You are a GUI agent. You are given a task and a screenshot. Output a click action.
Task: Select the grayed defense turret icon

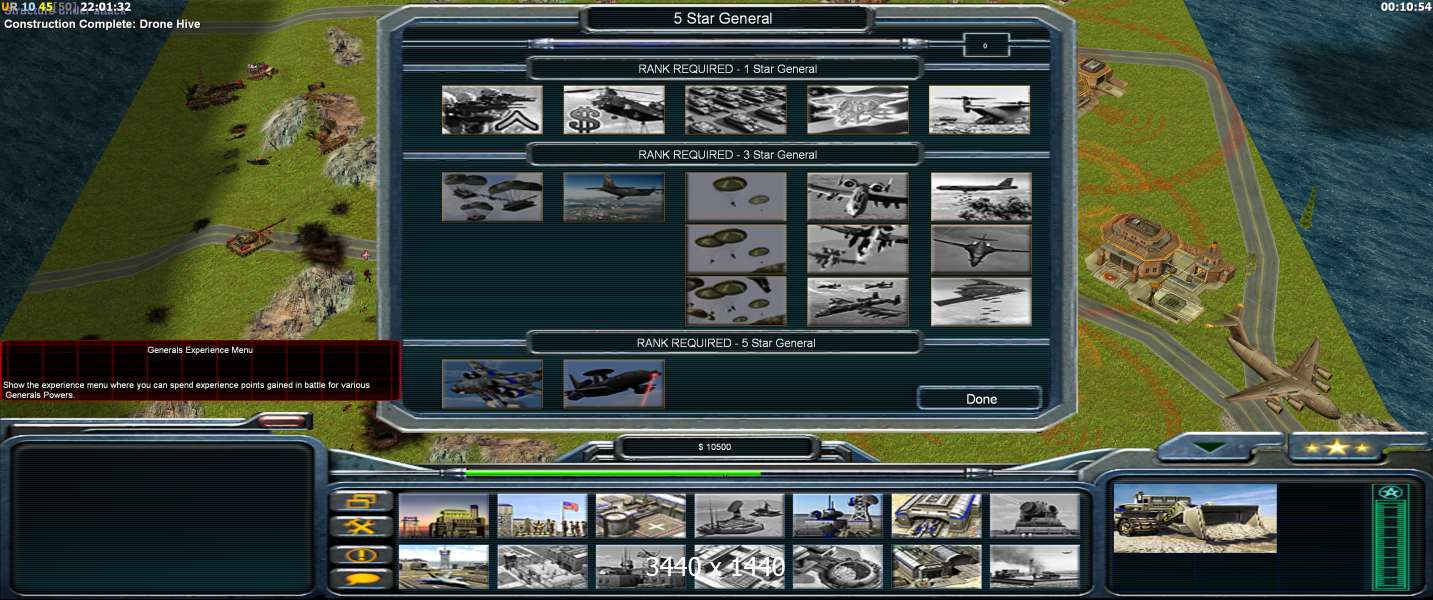pyautogui.click(x=1035, y=515)
